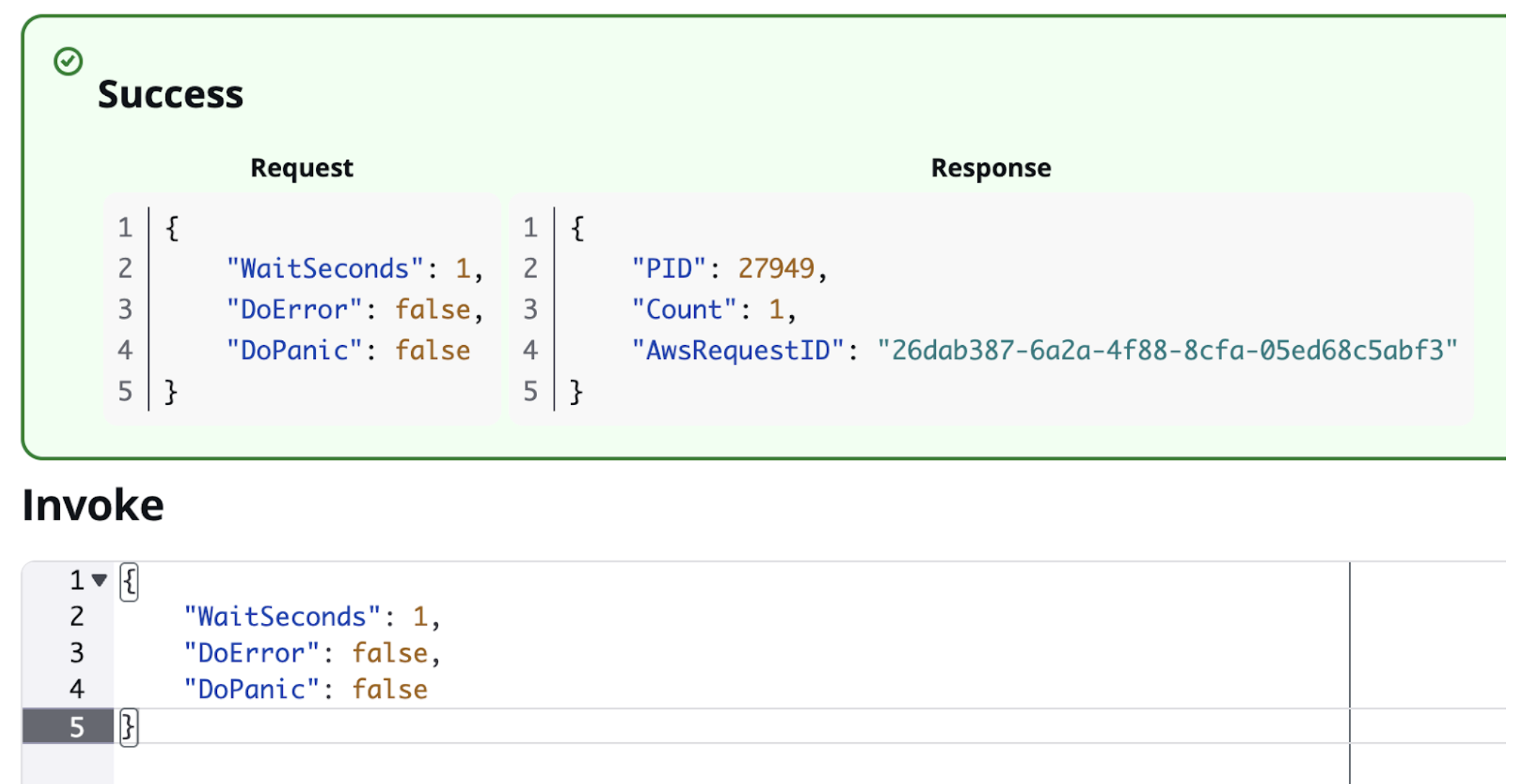Place cursor on "WaitSeconds" in Invoke editor
Image resolution: width=1527 pixels, height=784 pixels.
tap(282, 617)
